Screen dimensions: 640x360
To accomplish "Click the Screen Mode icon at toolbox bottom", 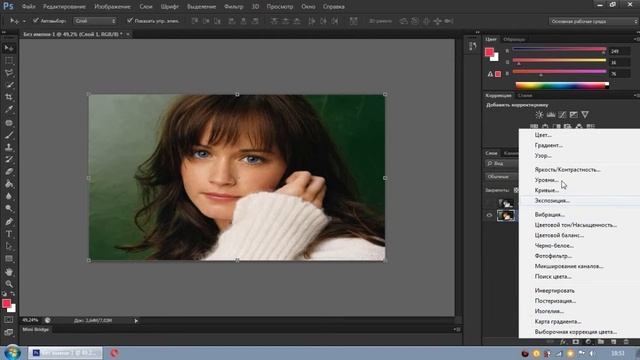I will coord(9,332).
